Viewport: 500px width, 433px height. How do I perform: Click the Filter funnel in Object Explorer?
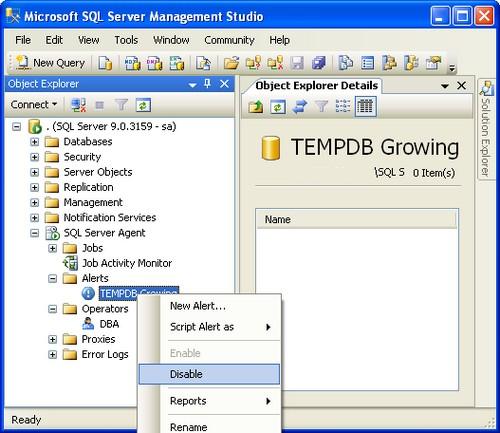point(121,105)
